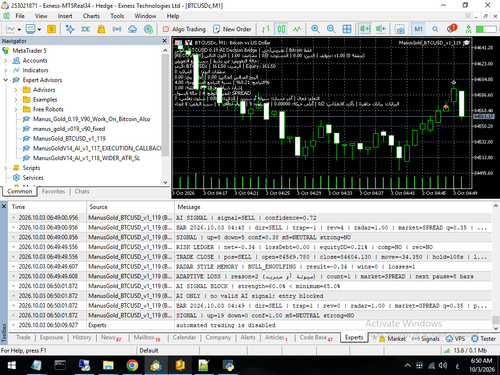Viewport: 500px width, 375px height.
Task: Select manus_gold_v019_v90_fixed expert
Action: point(69,129)
